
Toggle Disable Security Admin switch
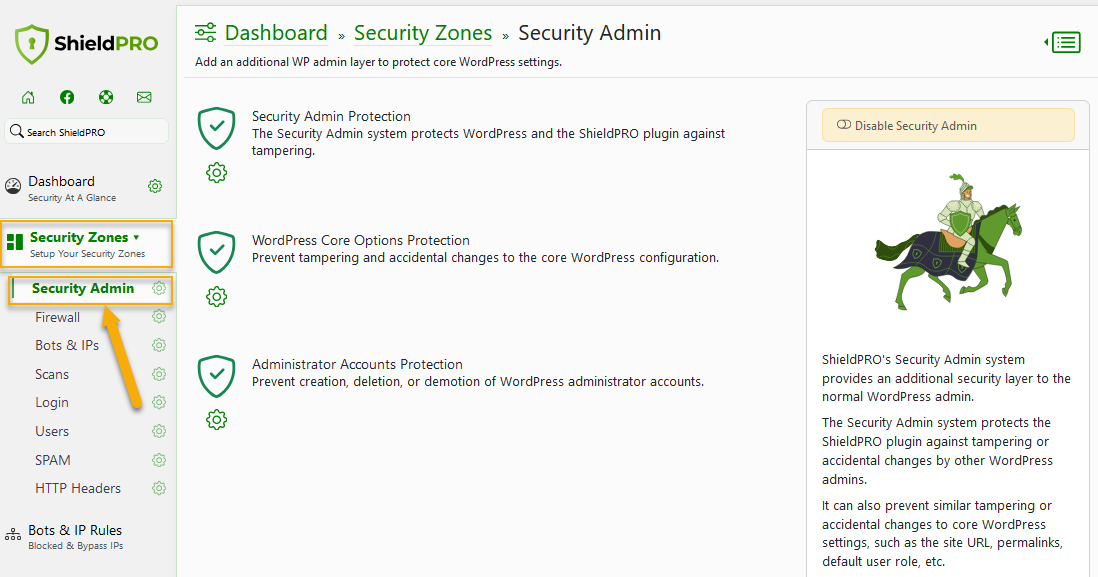(x=843, y=126)
